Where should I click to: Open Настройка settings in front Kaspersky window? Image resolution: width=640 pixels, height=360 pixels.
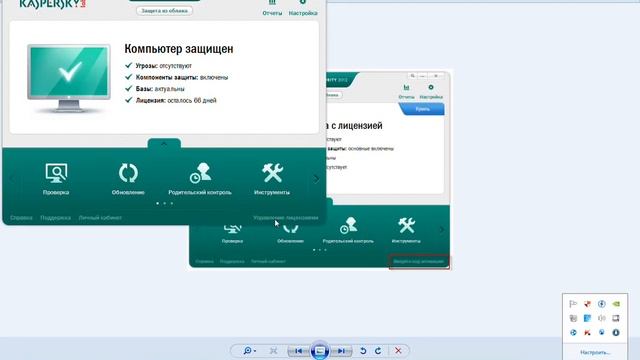pos(303,8)
